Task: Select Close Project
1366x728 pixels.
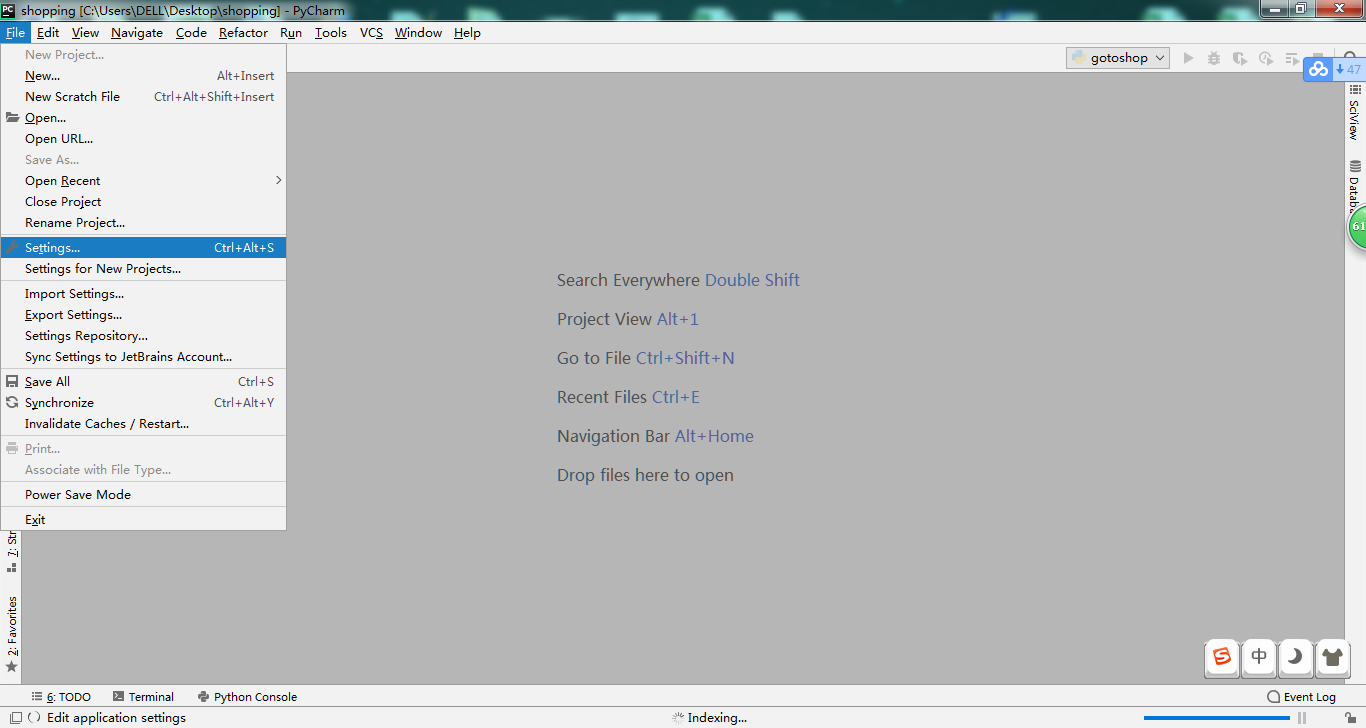Action: (x=143, y=202)
